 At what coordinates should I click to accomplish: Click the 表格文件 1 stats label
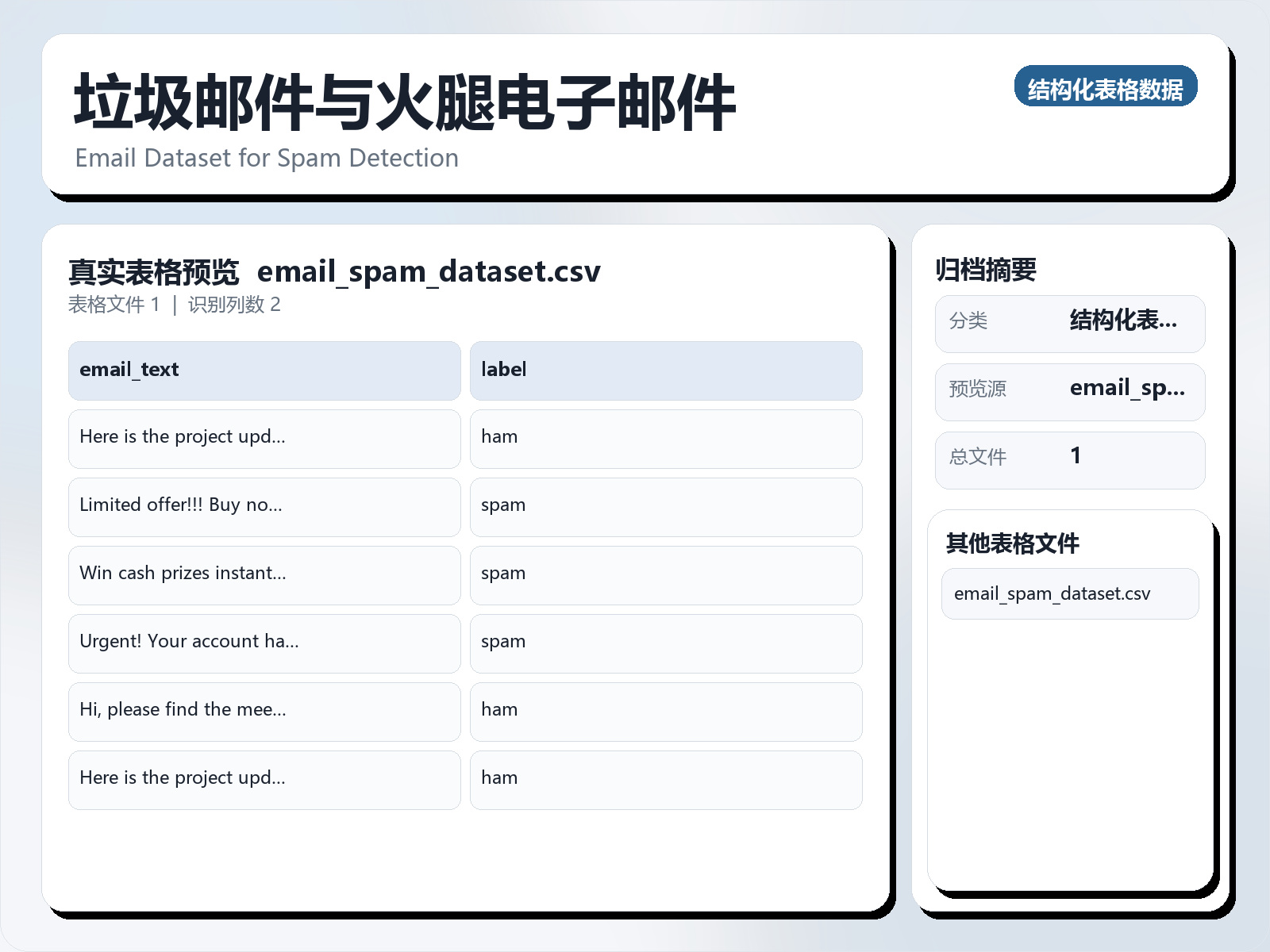tap(114, 304)
